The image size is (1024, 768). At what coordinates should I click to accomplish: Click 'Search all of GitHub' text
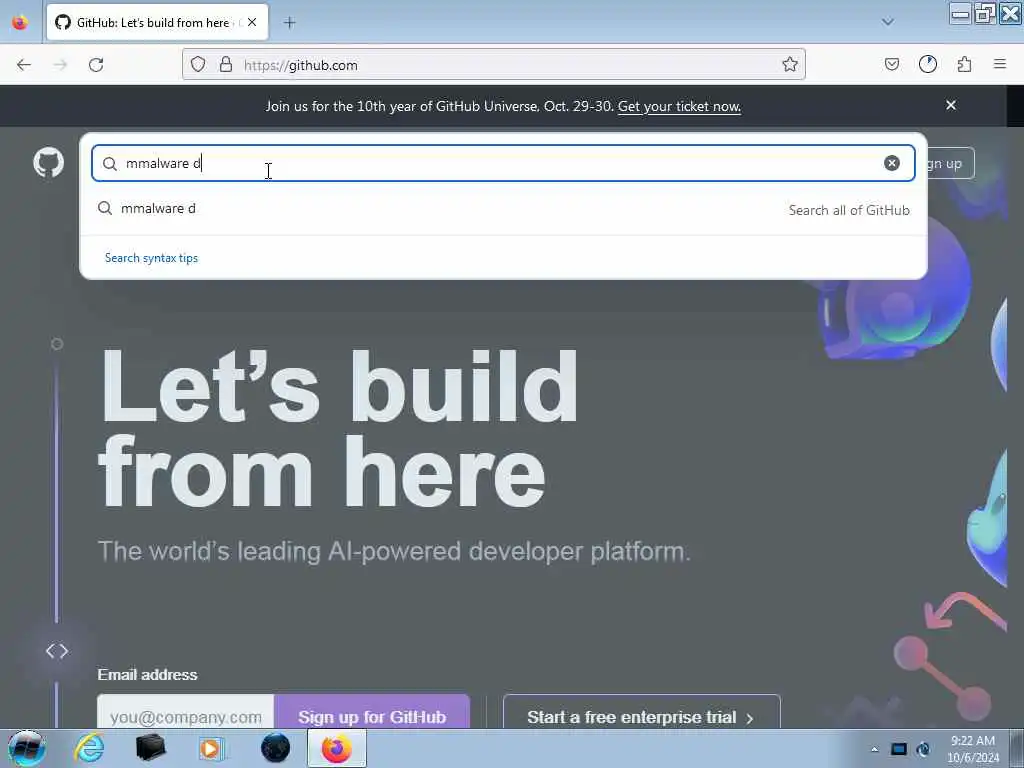pyautogui.click(x=849, y=210)
